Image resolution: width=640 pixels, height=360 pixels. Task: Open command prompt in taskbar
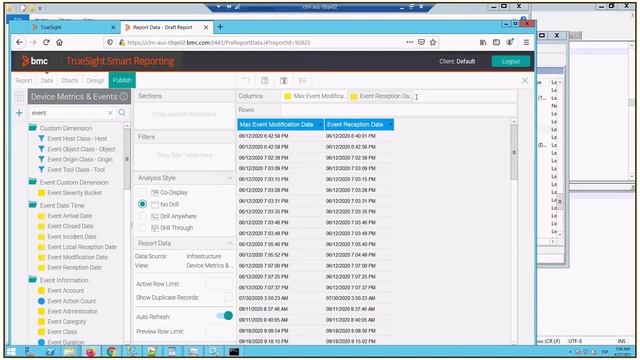[234, 351]
